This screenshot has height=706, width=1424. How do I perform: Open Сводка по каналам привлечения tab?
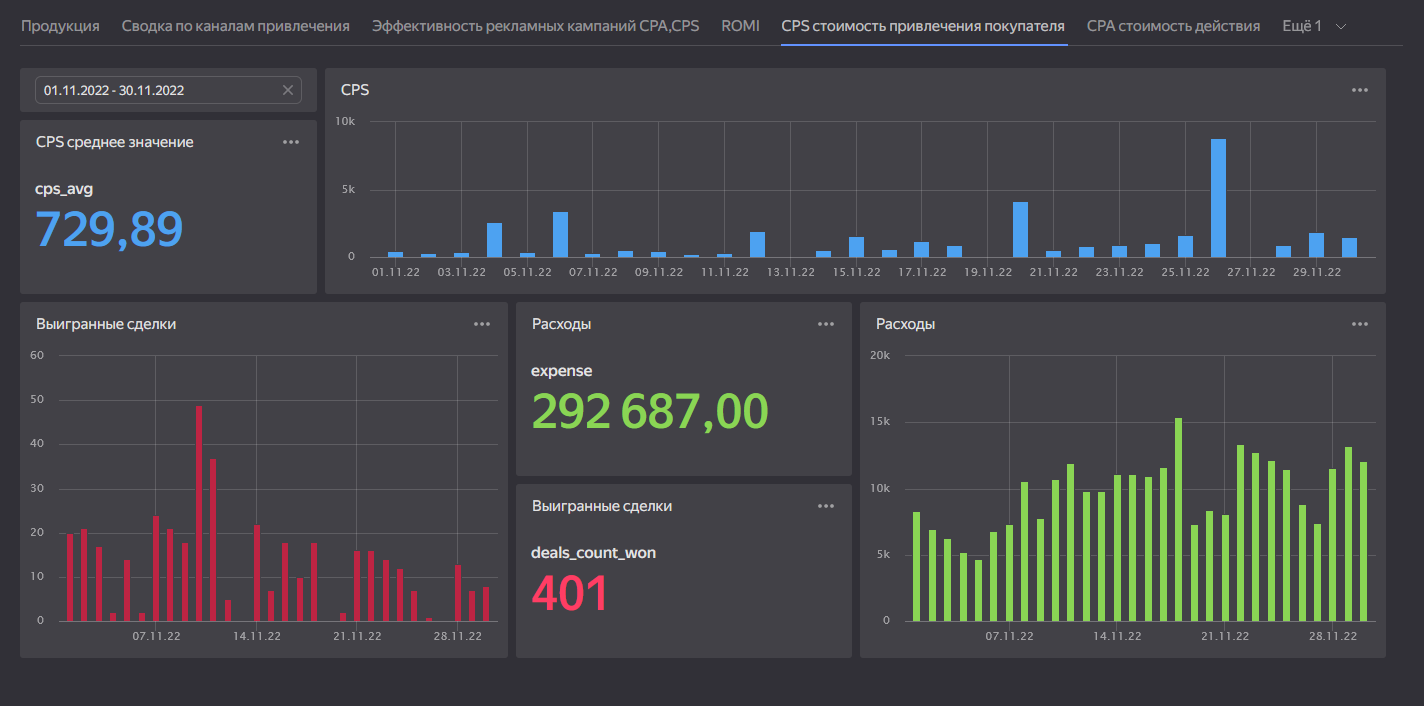pos(235,26)
